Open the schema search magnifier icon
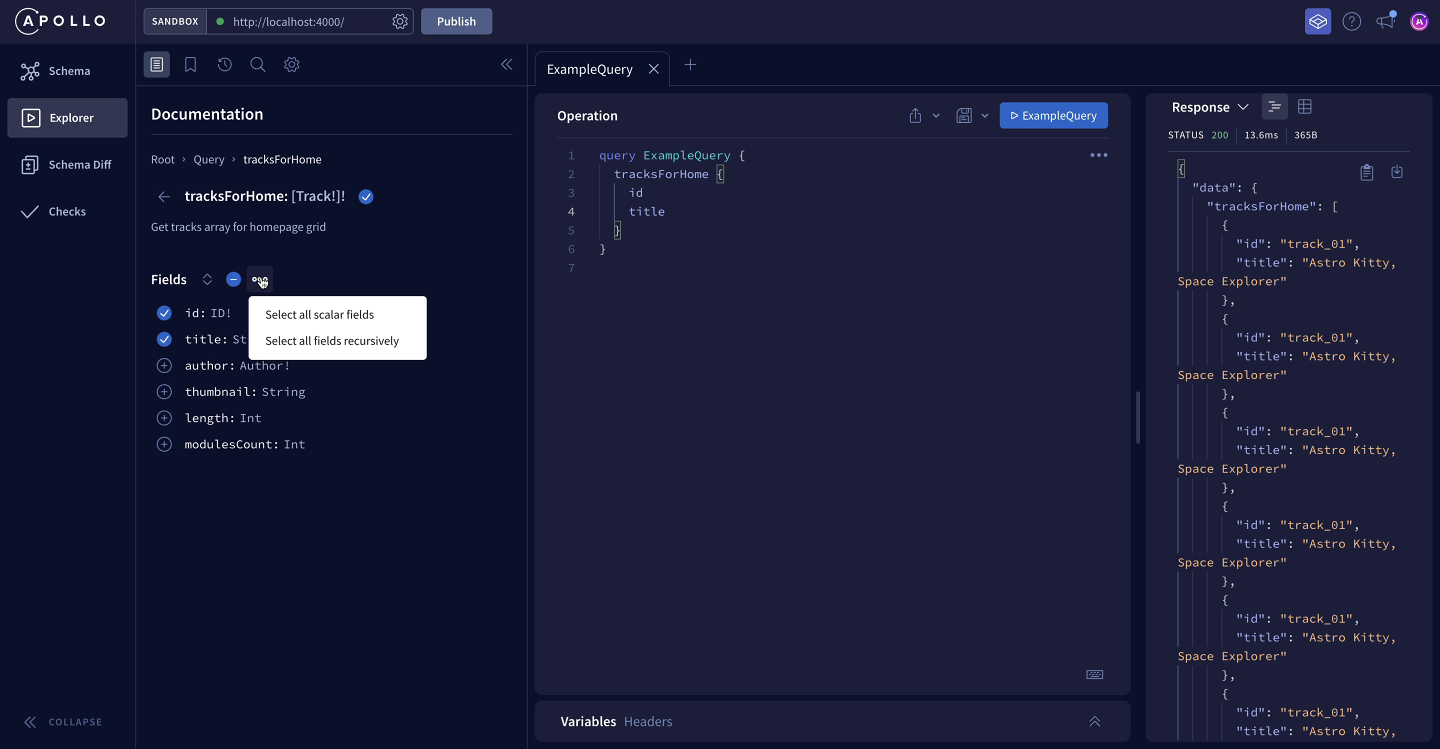This screenshot has width=1440, height=749. [x=258, y=65]
